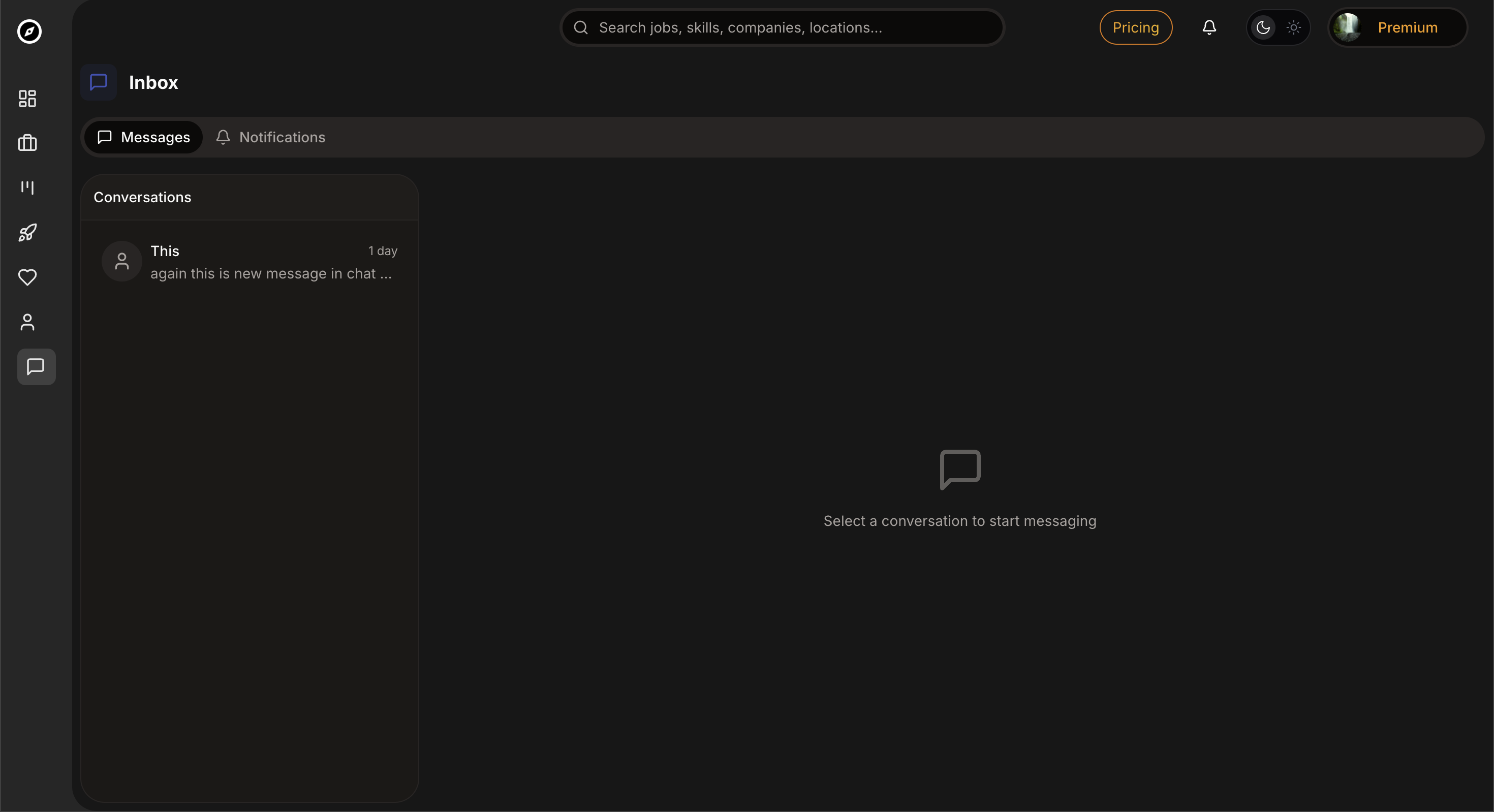Select the Messages tab
The height and width of the screenshot is (812, 1494).
(143, 137)
